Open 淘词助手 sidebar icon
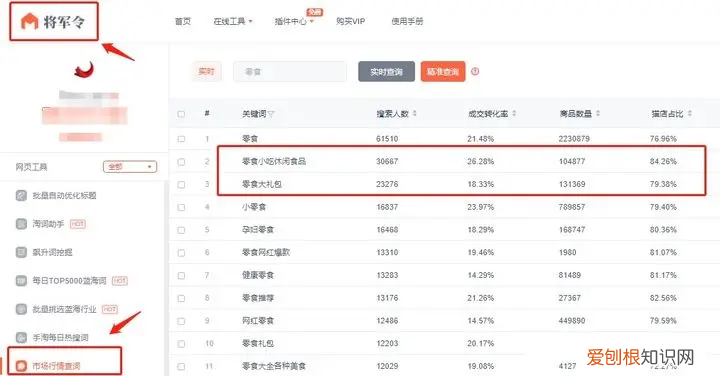 [21, 224]
